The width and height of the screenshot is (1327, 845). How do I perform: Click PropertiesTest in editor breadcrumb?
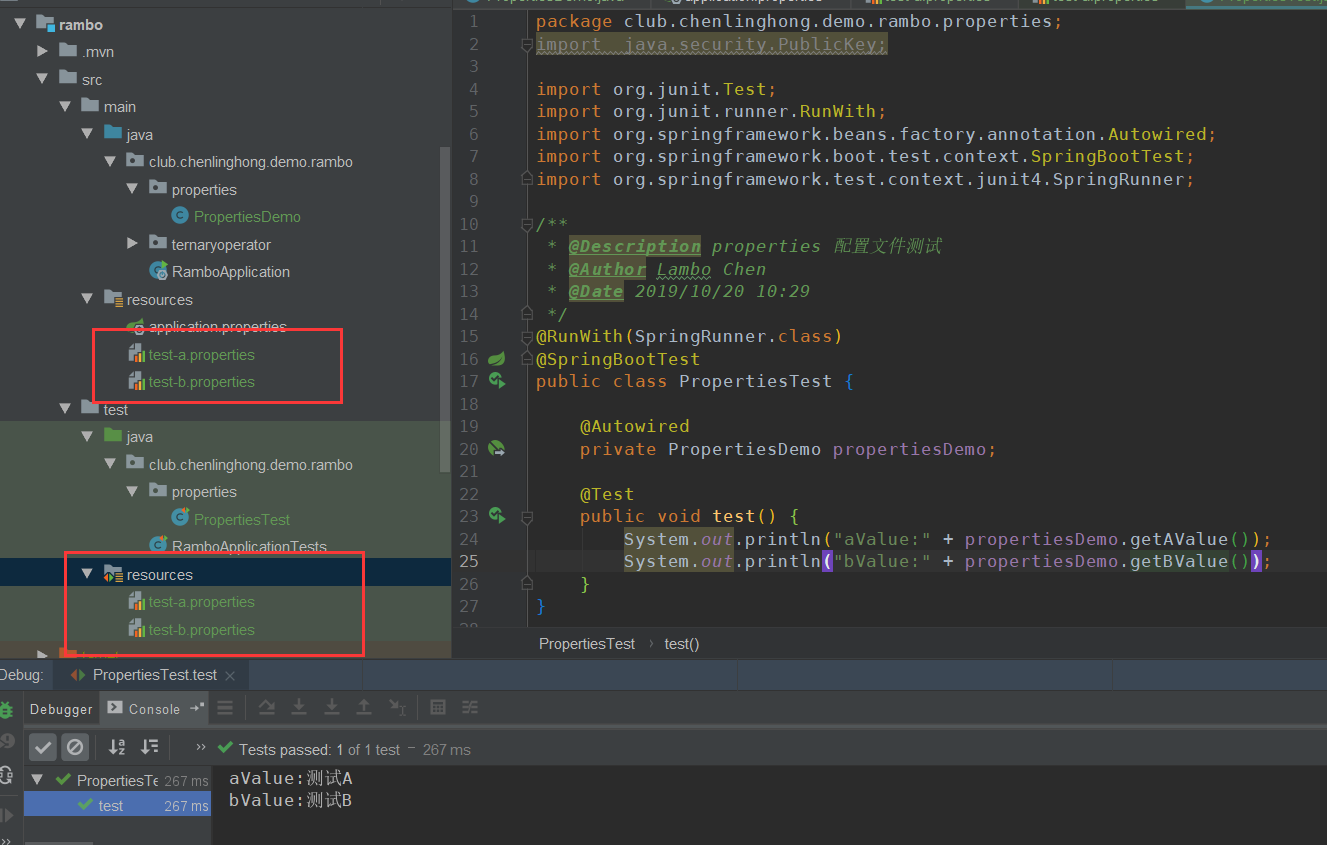(x=587, y=644)
